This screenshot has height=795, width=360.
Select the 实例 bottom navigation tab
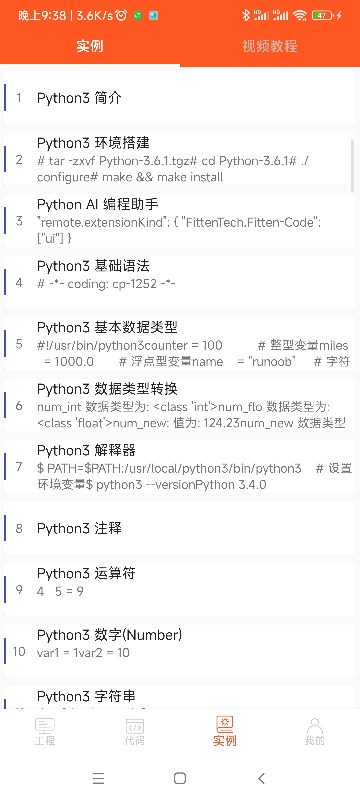pyautogui.click(x=225, y=732)
